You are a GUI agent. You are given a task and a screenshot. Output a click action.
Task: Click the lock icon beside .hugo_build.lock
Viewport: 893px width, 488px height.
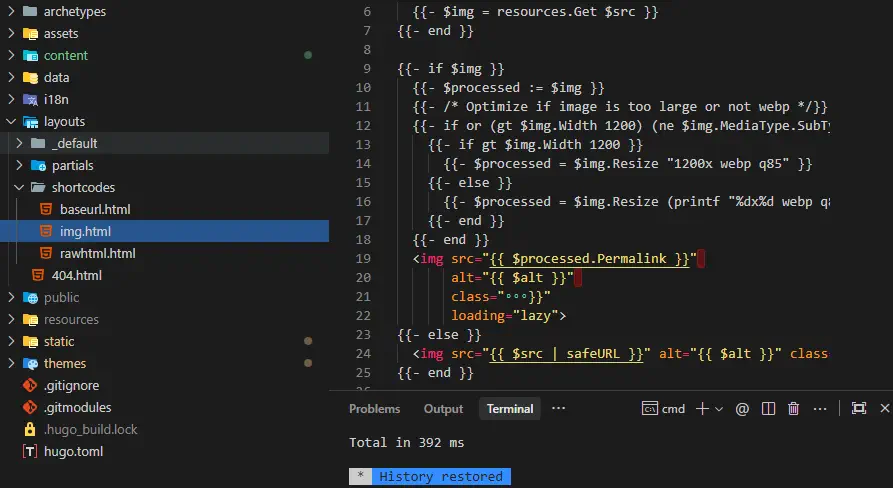coord(30,429)
